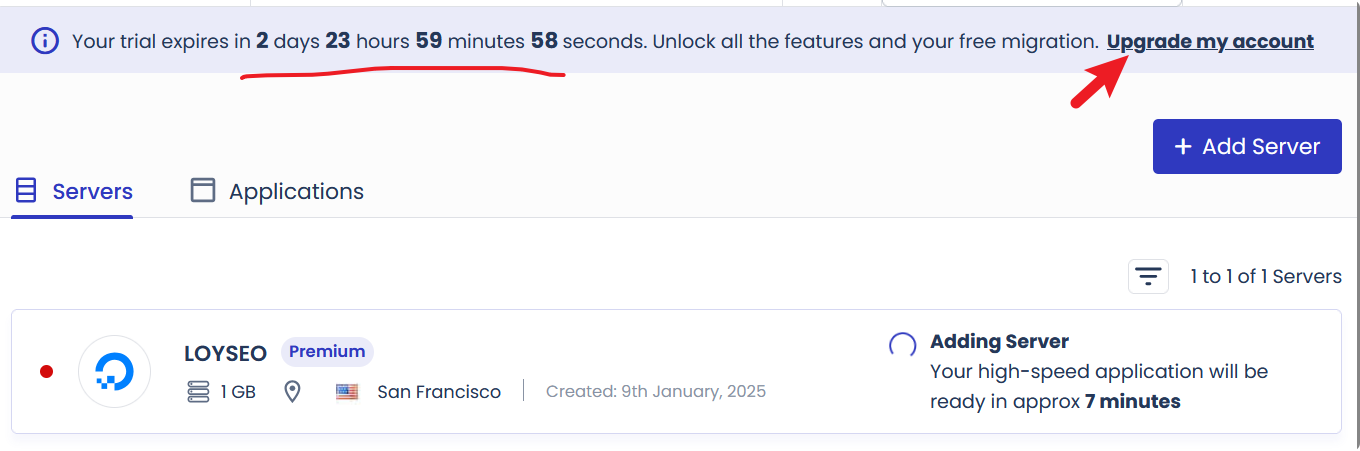Click the info icon in the trial banner
The image size is (1360, 451).
(45, 41)
